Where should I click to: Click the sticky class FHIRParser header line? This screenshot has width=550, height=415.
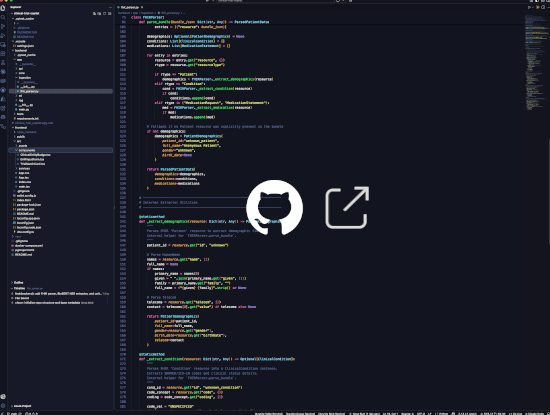[147, 17]
